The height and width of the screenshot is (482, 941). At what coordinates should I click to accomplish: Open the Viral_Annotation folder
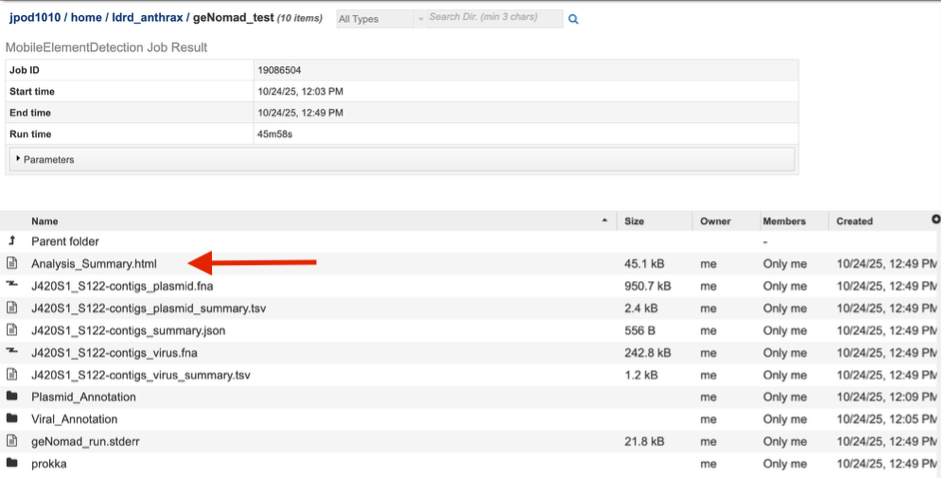tap(74, 419)
